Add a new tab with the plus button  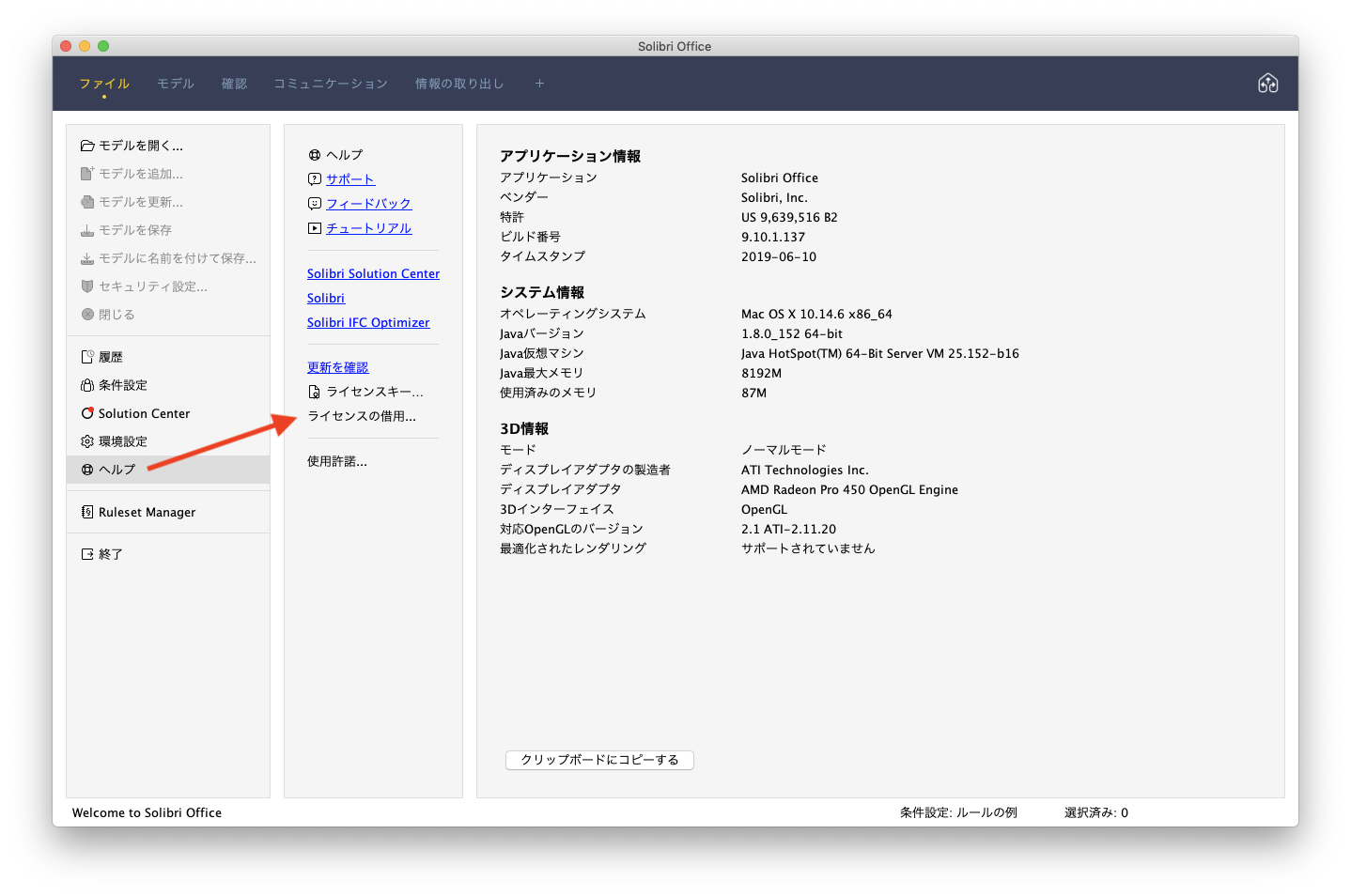pos(539,84)
